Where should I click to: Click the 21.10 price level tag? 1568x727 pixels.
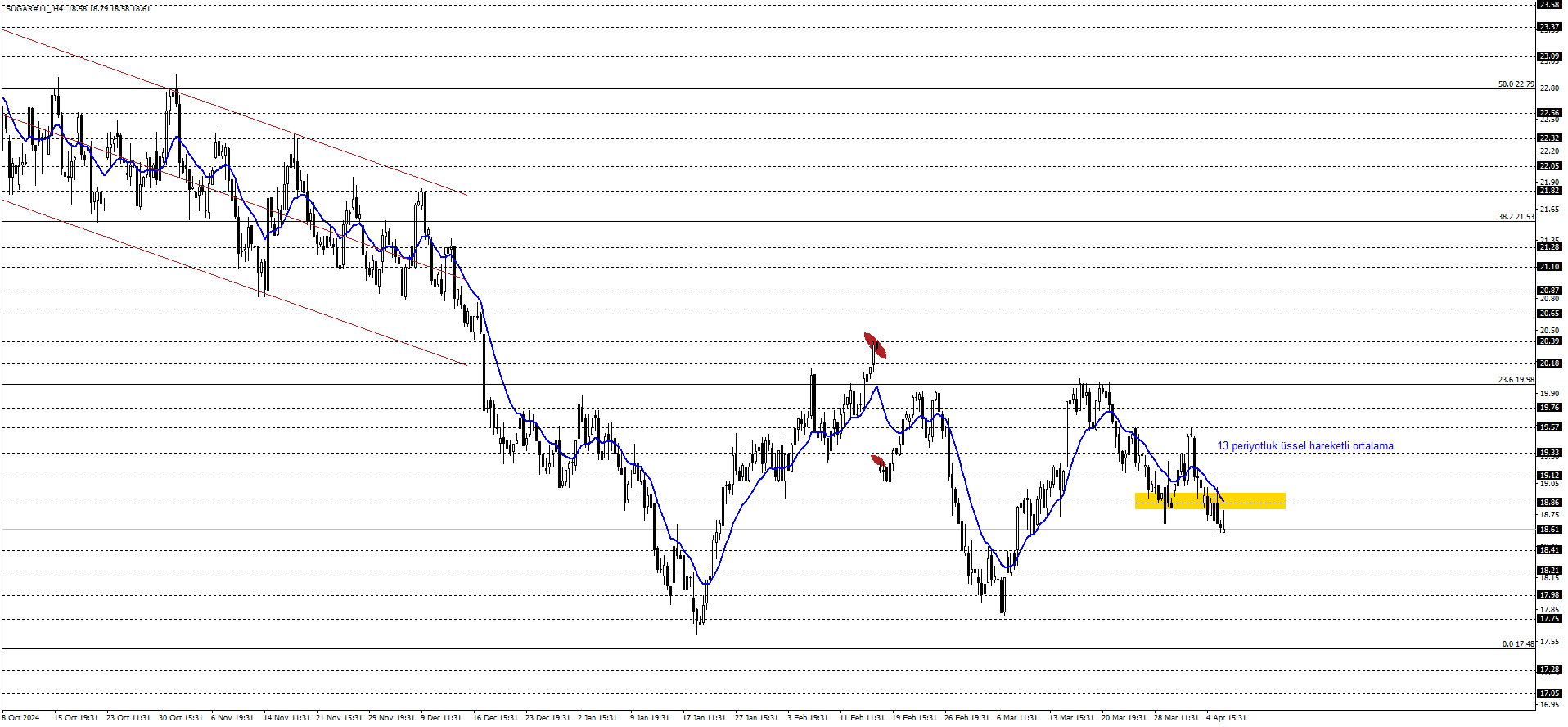pos(1549,266)
